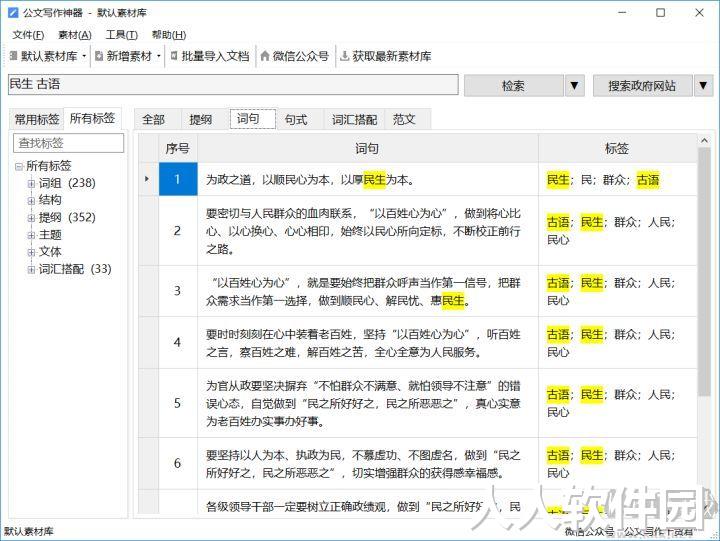Open the 新增素材 dropdown arrow
The height and width of the screenshot is (541, 720).
(x=159, y=56)
